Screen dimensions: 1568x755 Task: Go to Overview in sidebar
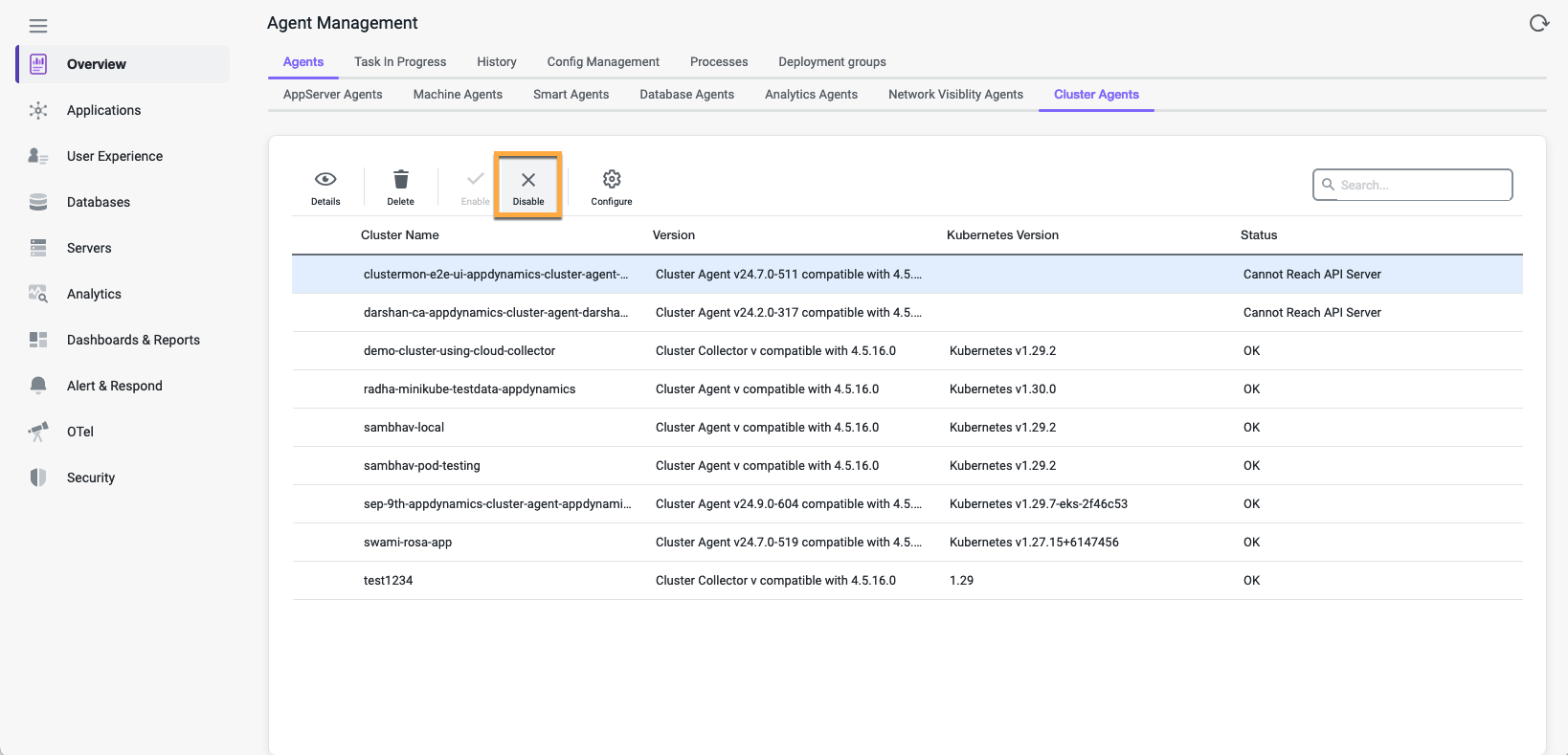click(x=123, y=64)
